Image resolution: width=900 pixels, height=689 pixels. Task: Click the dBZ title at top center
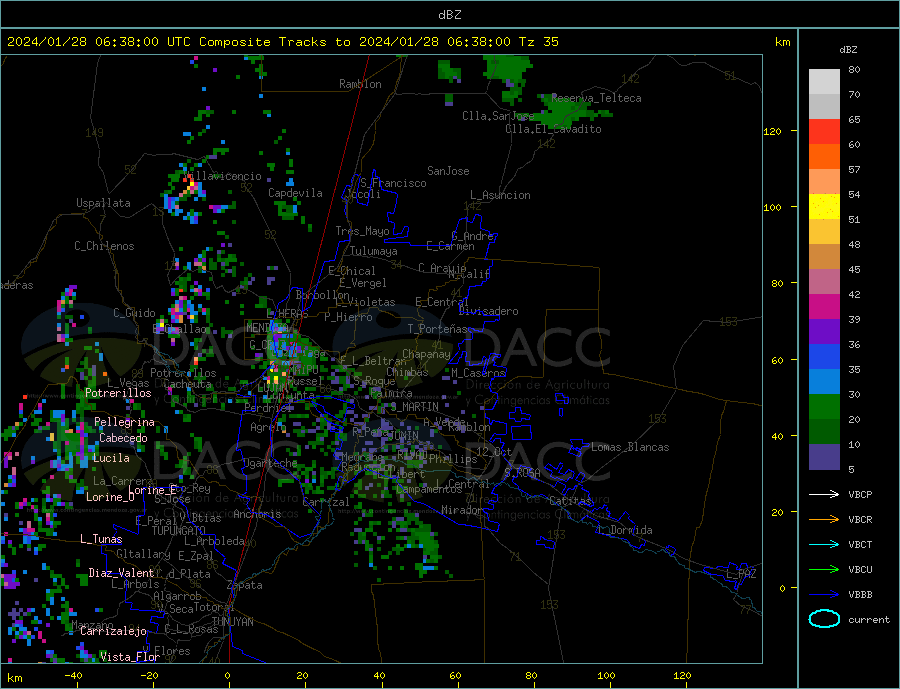pyautogui.click(x=449, y=15)
